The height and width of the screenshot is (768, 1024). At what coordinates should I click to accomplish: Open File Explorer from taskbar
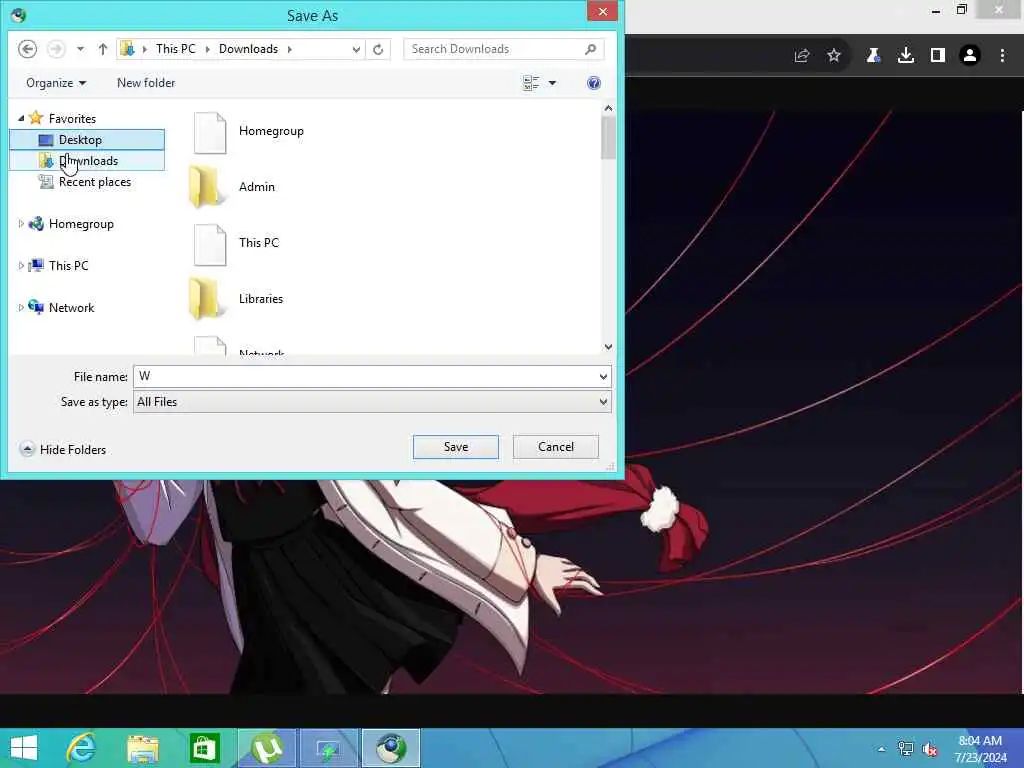point(142,748)
